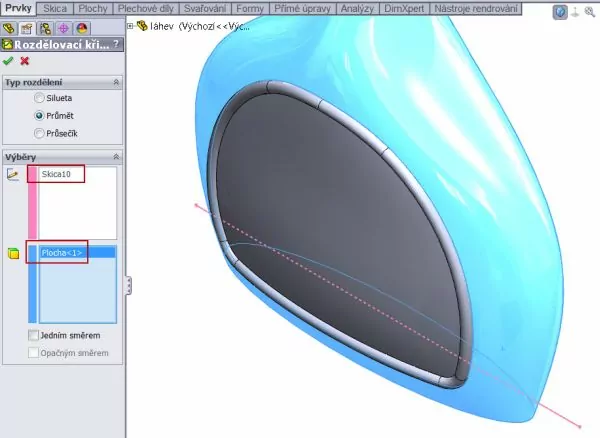Screen dimensions: 600x438
Task: Open the ConfigurationManager tab icon
Action: (45, 28)
